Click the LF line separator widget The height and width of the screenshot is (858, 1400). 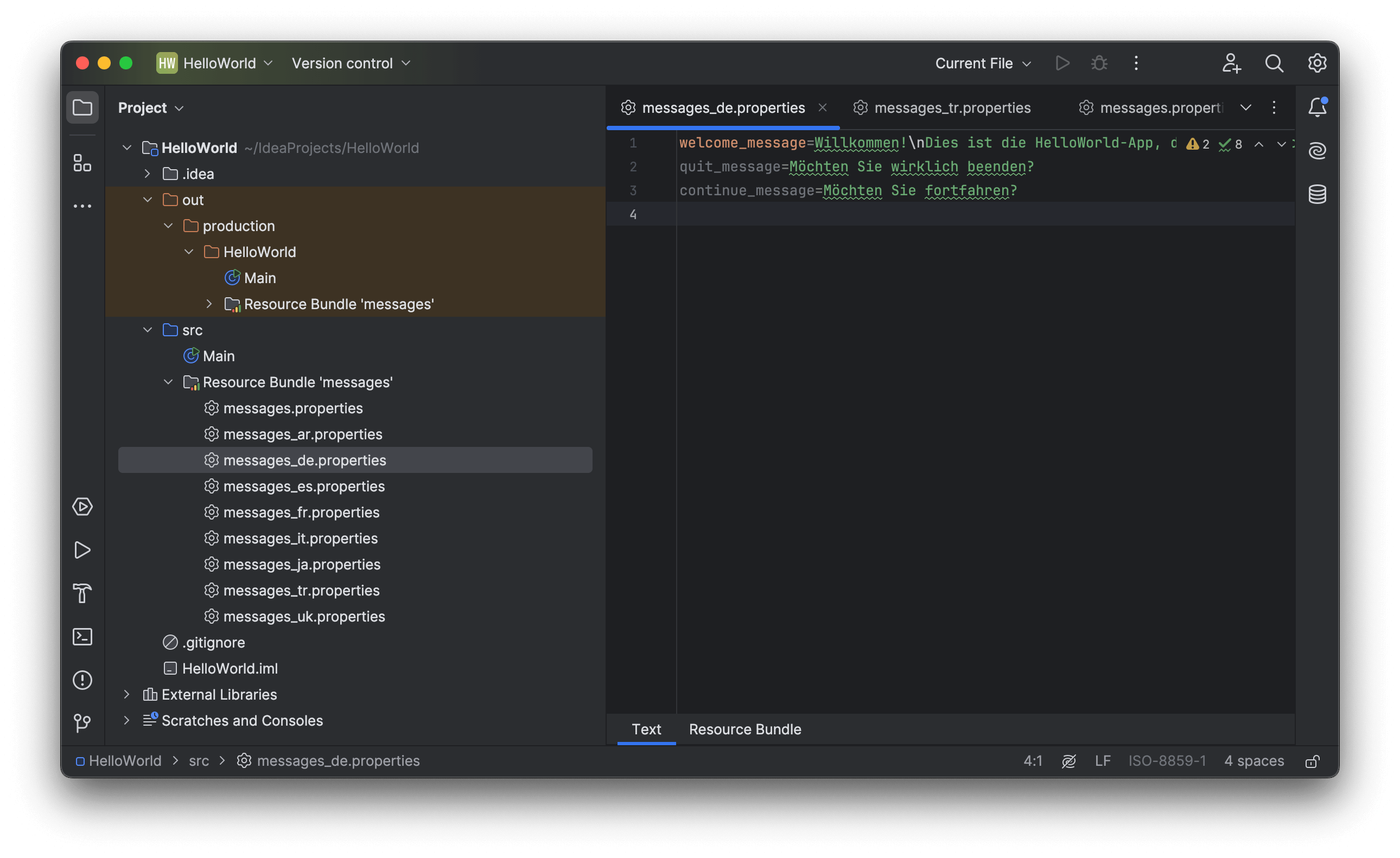click(1102, 761)
